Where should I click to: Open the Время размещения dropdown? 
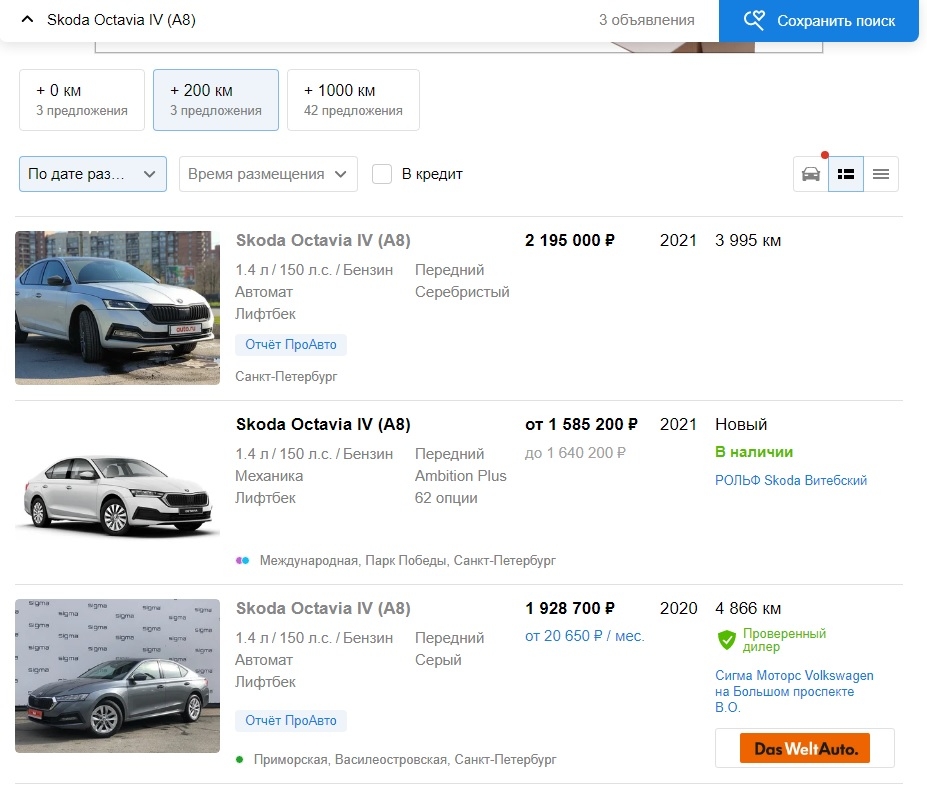[268, 174]
